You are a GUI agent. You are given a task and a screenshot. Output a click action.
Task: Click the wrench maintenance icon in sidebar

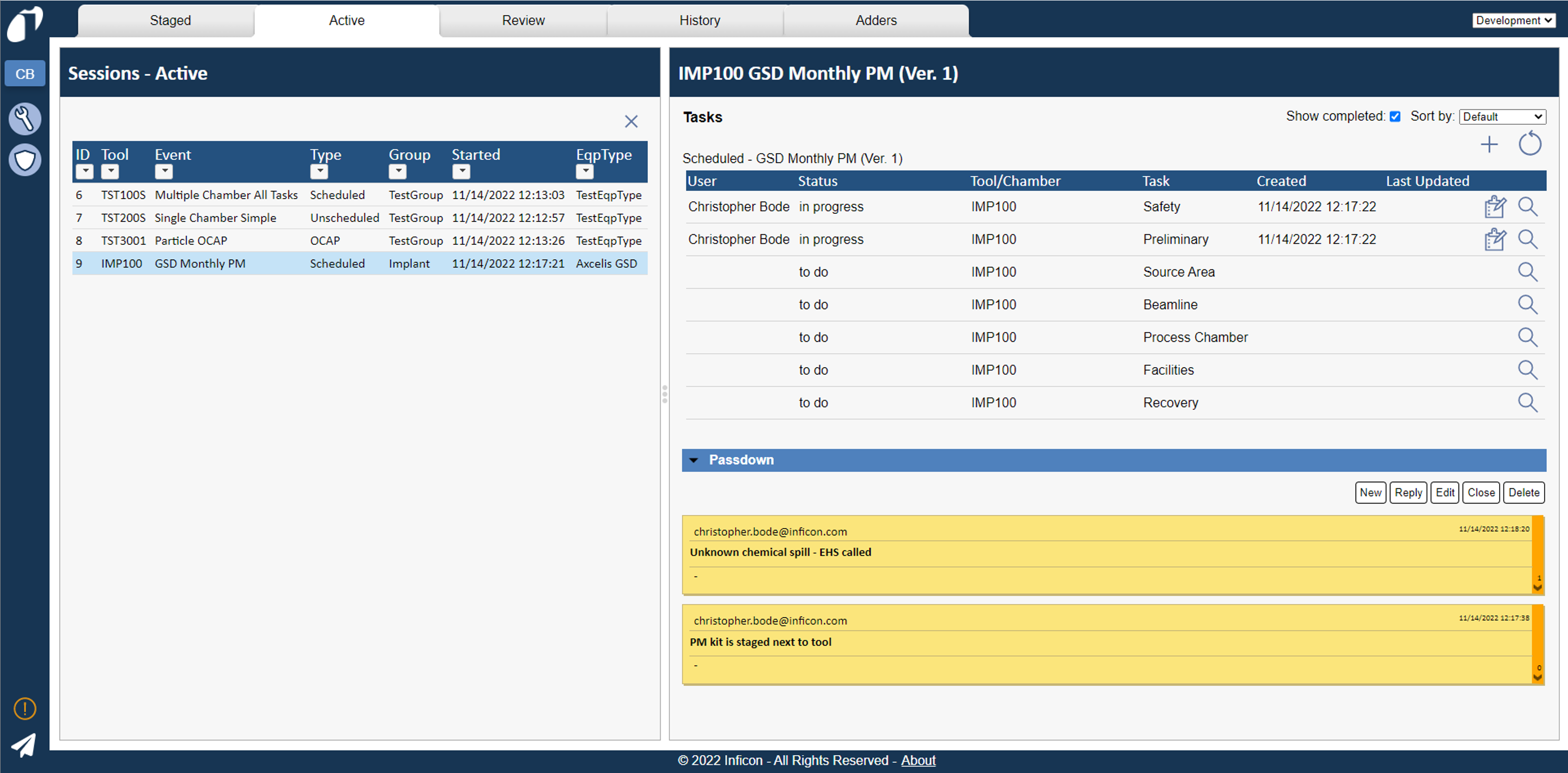pyautogui.click(x=24, y=118)
